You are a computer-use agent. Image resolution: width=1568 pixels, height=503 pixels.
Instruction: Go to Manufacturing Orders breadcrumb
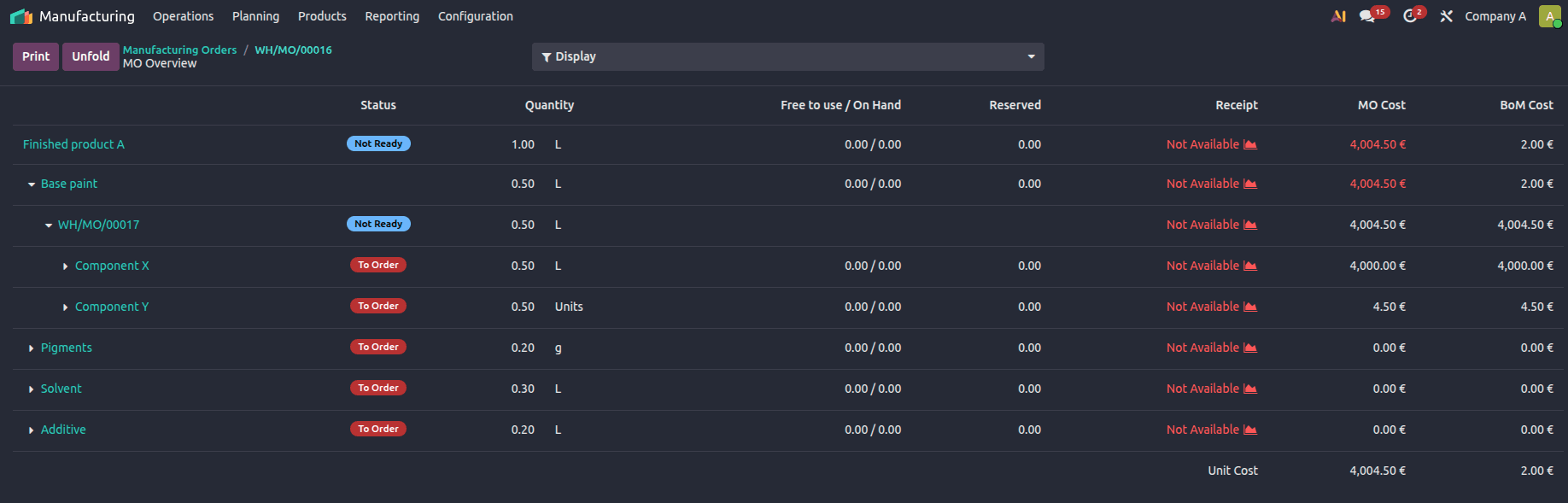[179, 50]
